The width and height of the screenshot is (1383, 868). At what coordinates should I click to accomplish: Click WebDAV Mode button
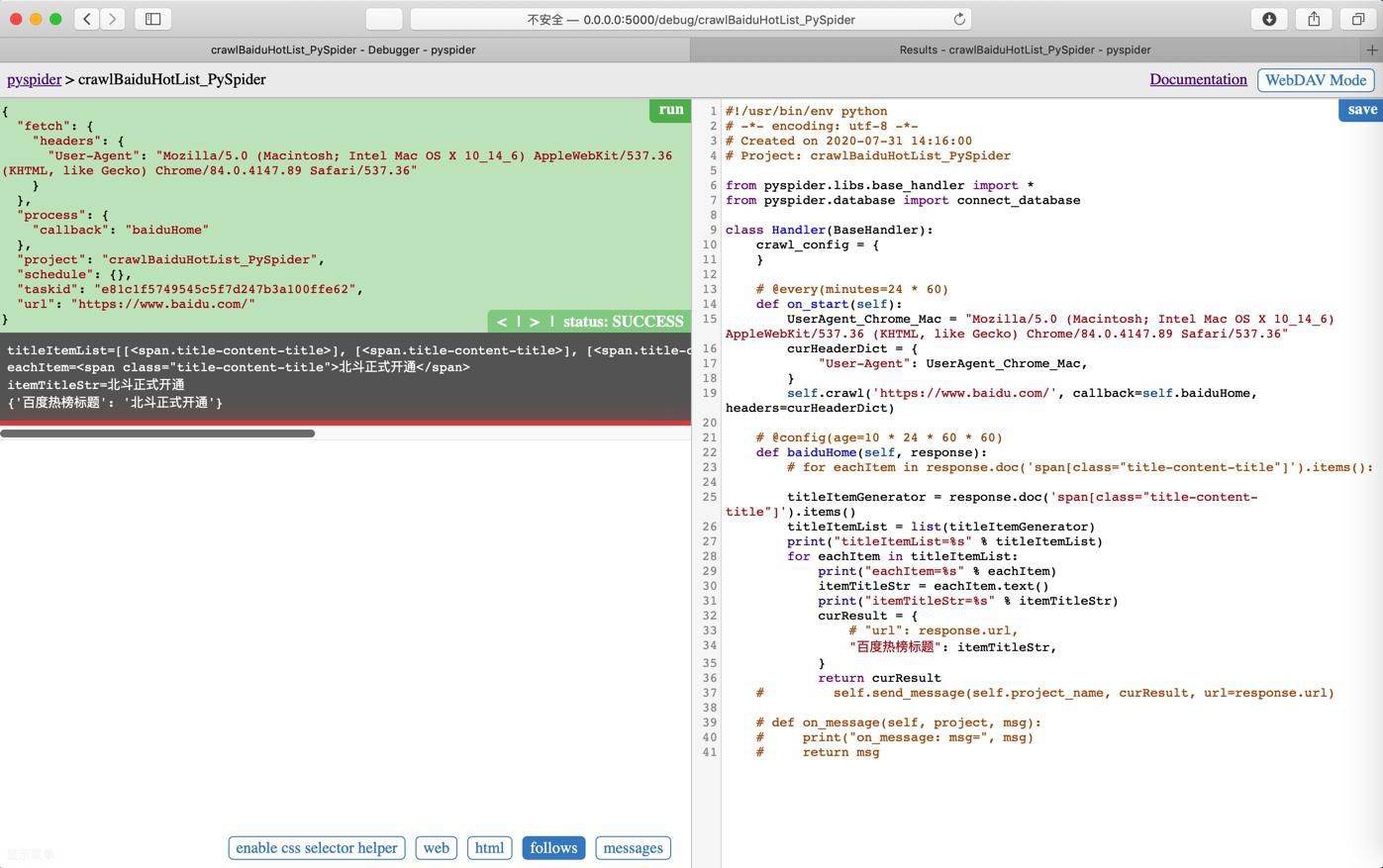[1316, 80]
